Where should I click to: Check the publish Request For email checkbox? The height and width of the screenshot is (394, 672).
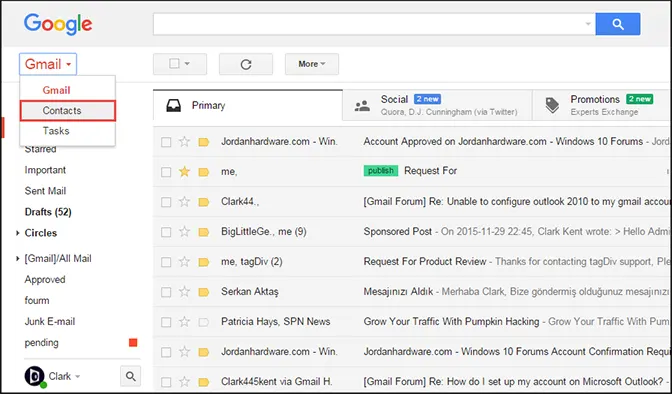166,172
